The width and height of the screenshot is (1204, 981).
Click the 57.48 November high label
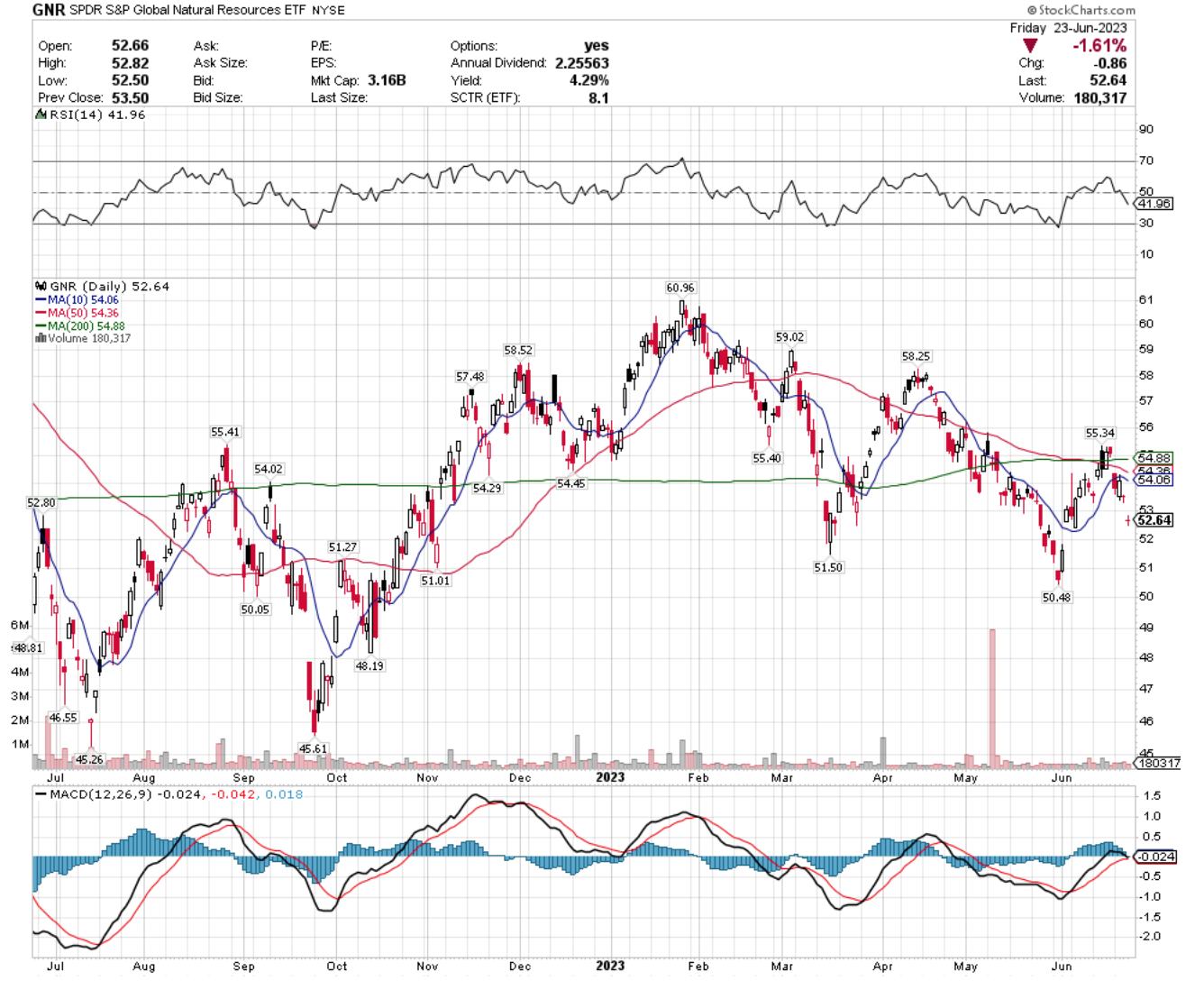coord(470,376)
